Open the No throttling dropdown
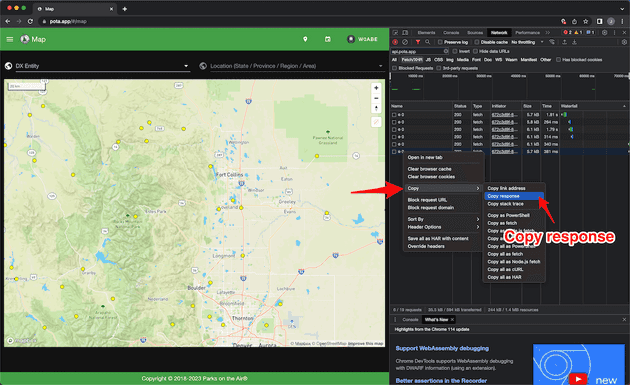The width and height of the screenshot is (630, 385). coord(527,42)
